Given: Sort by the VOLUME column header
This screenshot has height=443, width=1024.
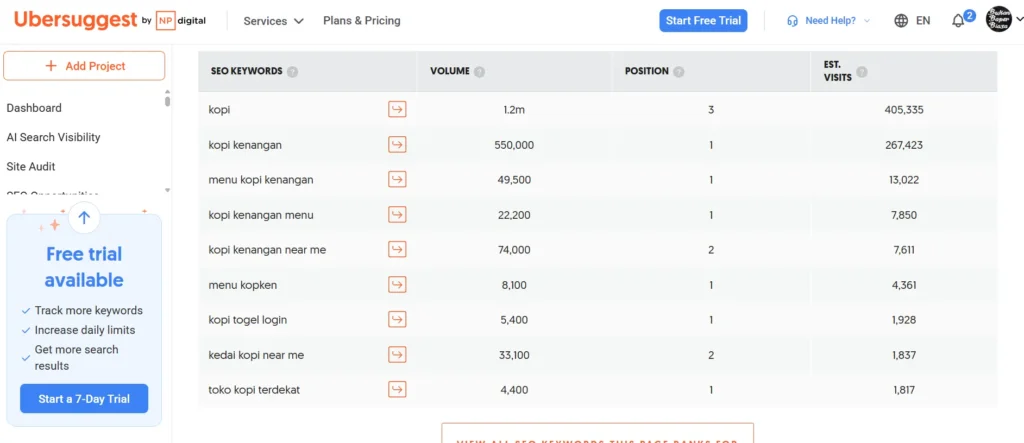Looking at the screenshot, I should click(450, 71).
